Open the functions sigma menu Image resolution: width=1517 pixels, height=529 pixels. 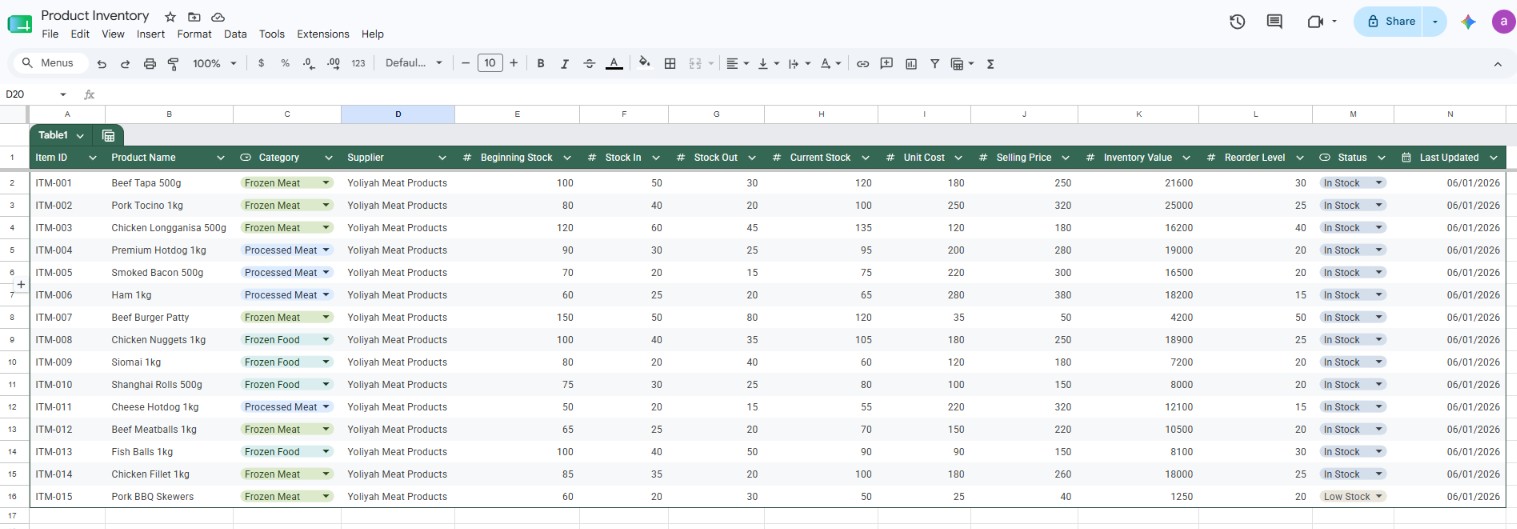point(991,63)
